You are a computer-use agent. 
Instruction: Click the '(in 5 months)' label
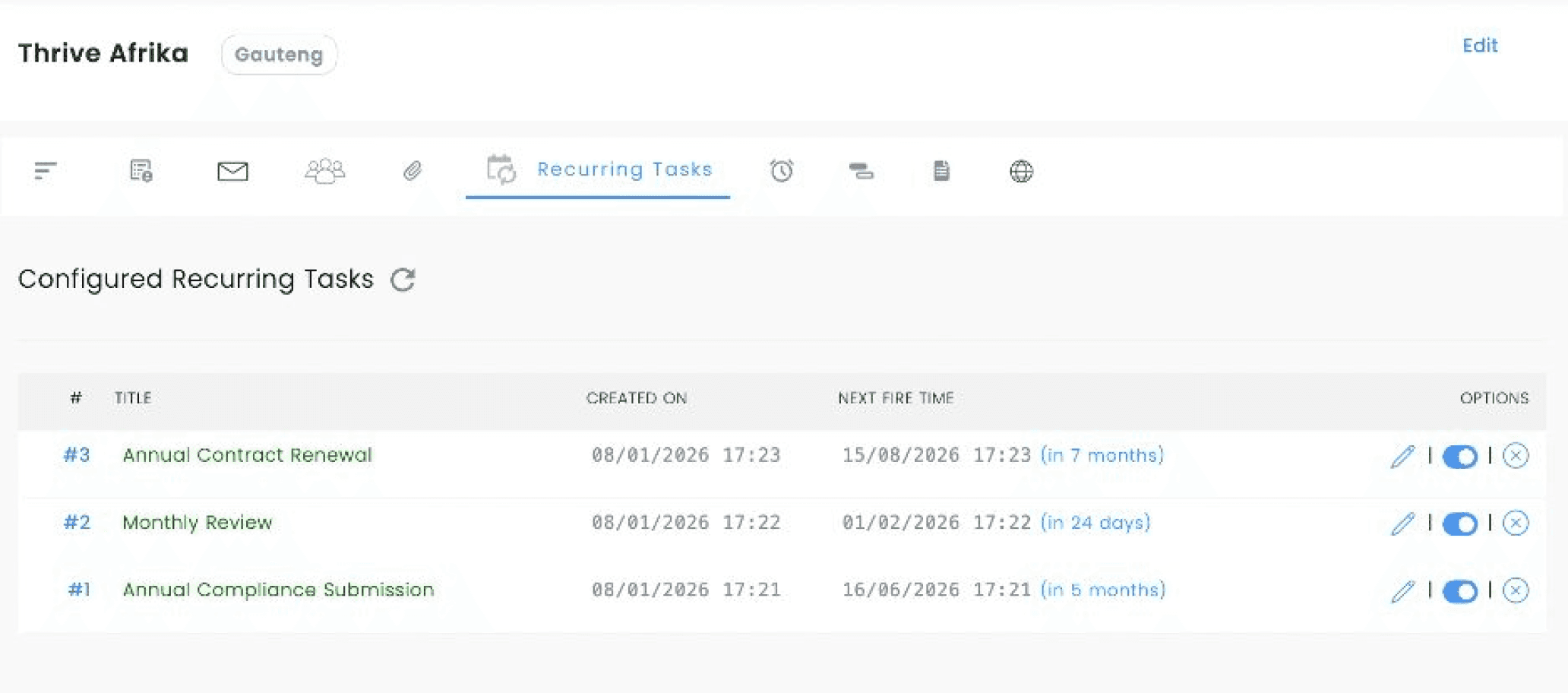pyautogui.click(x=1103, y=590)
